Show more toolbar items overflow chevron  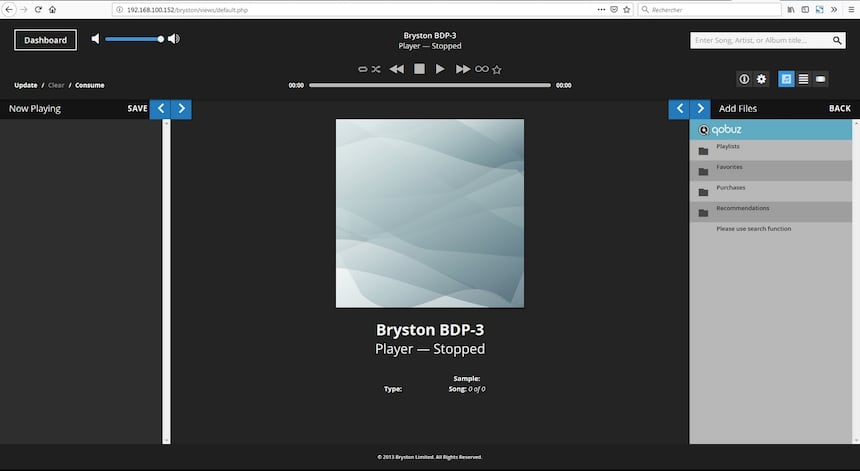[834, 9]
